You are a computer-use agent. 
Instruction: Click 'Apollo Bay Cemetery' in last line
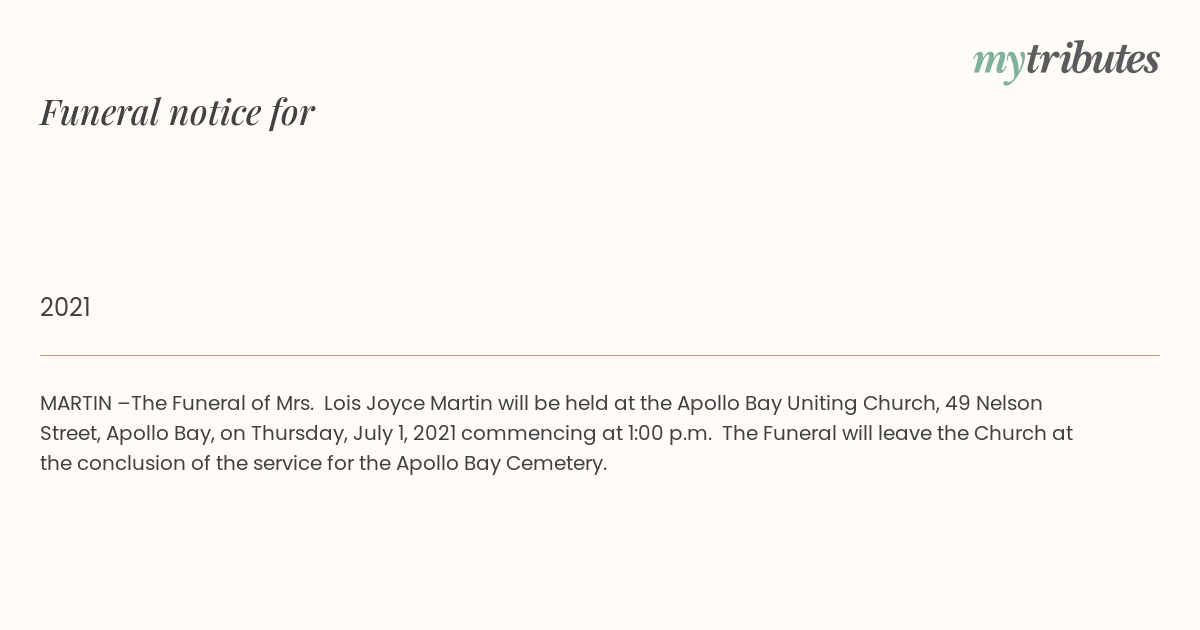501,463
